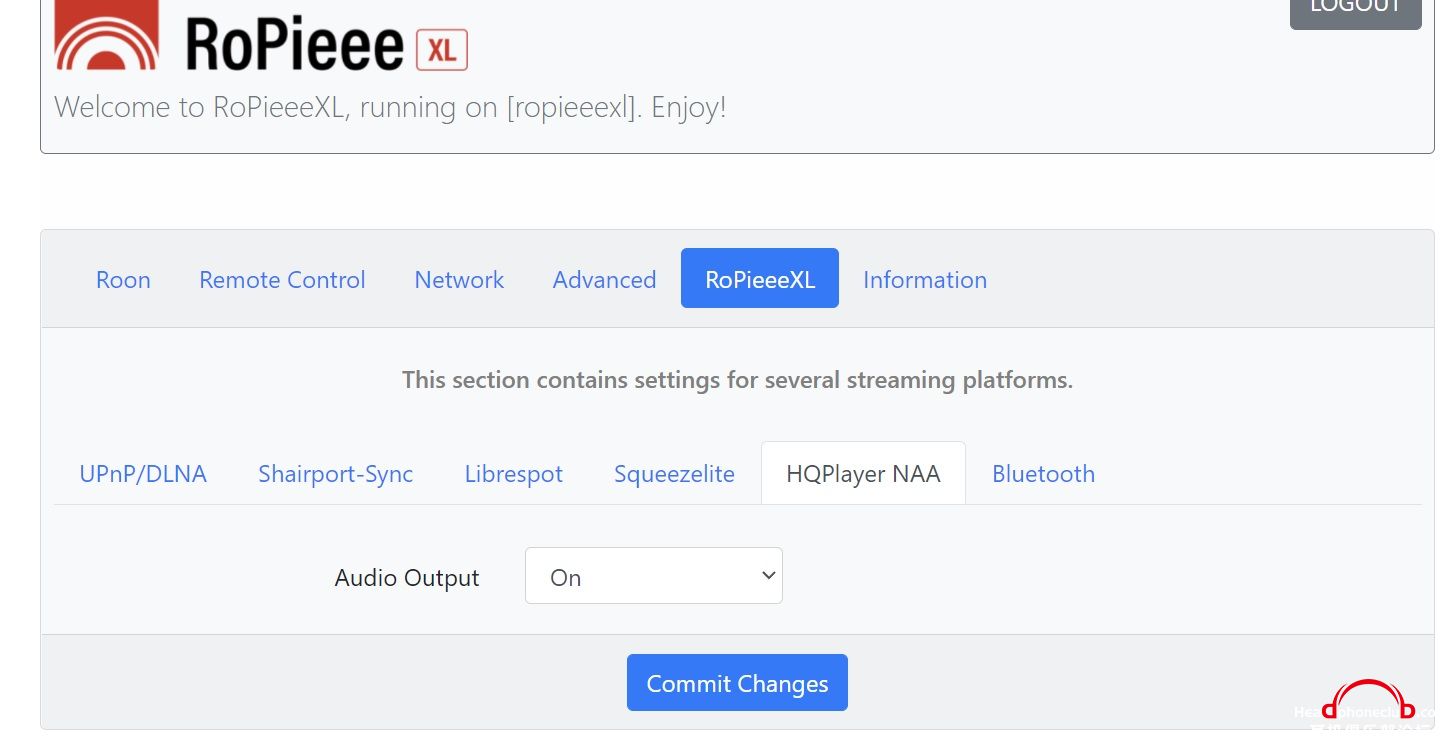Select the HQPlayer NAA sub-tab
This screenshot has height=744, width=1450.
pos(863,473)
